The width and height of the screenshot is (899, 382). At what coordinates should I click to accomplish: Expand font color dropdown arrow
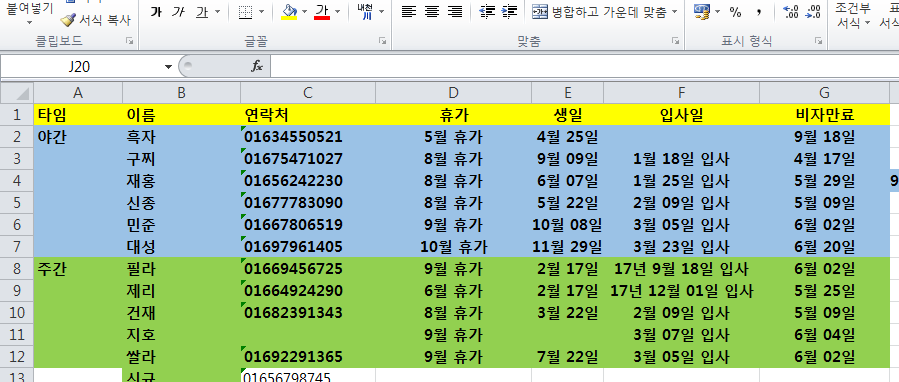coord(337,11)
